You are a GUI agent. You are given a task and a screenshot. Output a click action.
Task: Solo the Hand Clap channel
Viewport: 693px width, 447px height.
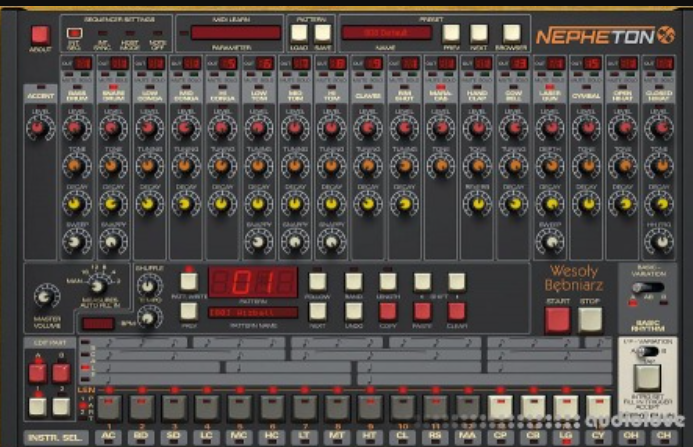[x=484, y=74]
